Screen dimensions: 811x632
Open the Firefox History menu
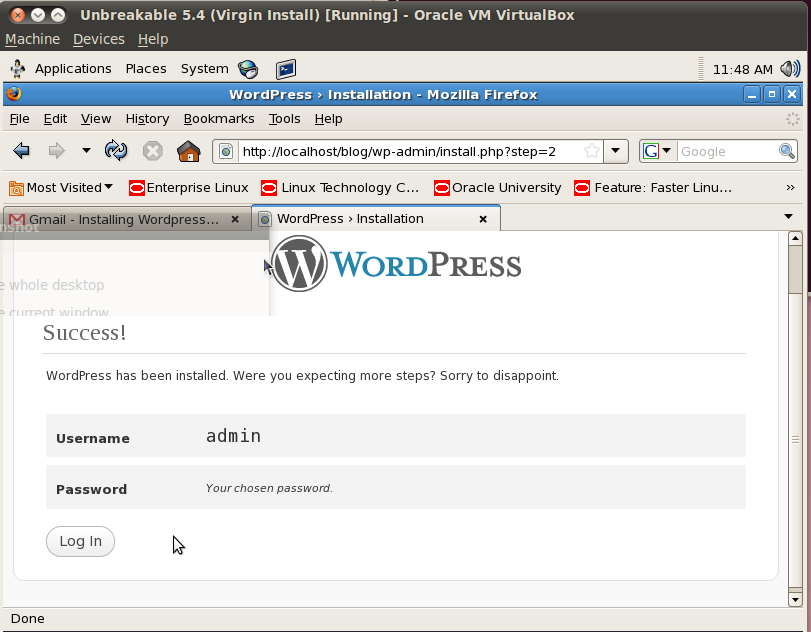[x=147, y=119]
